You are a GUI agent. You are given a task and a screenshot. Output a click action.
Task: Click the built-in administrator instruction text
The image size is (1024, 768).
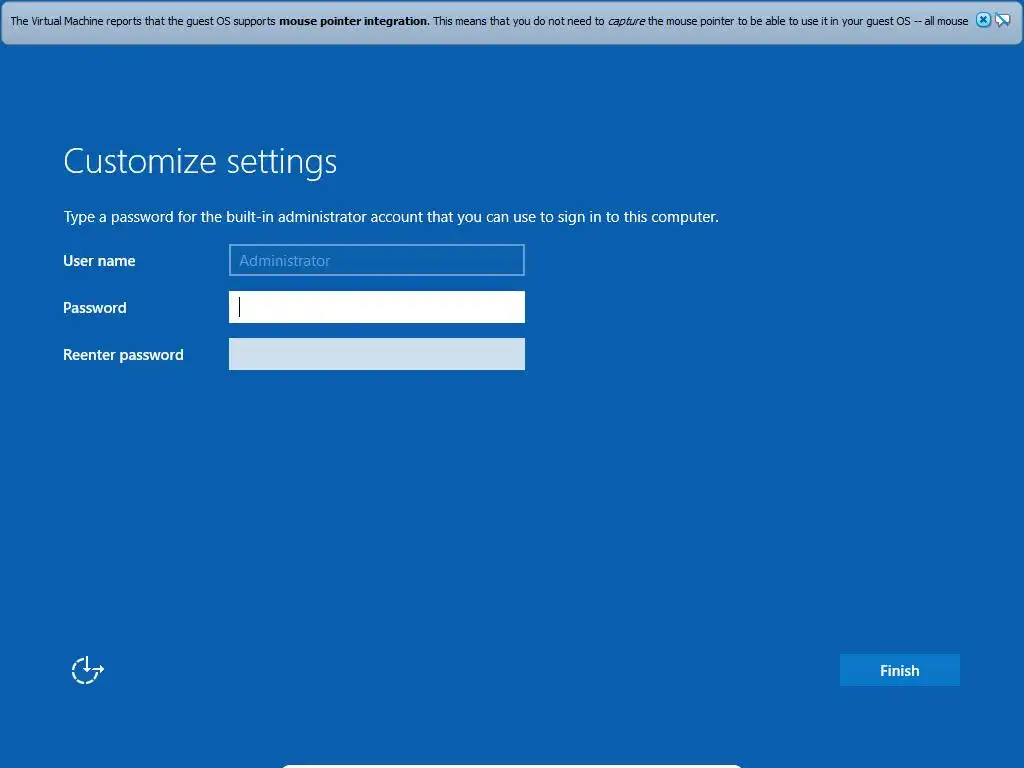391,217
